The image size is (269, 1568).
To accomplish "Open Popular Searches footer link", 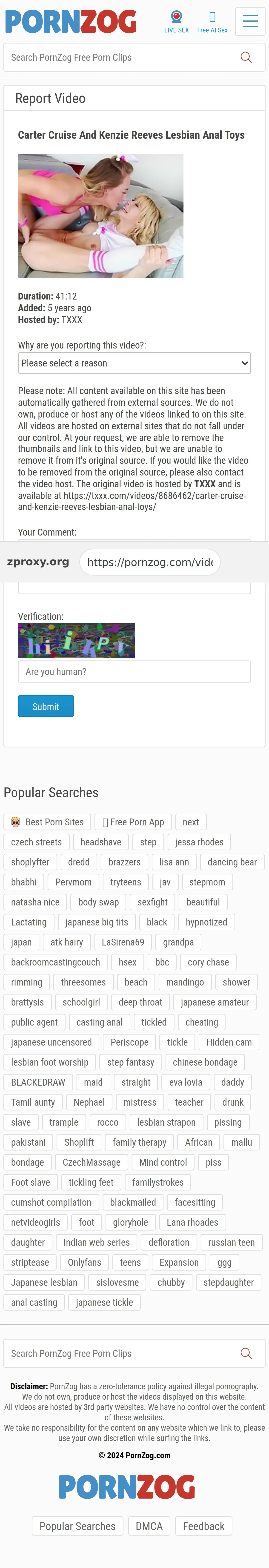I will [77, 1525].
